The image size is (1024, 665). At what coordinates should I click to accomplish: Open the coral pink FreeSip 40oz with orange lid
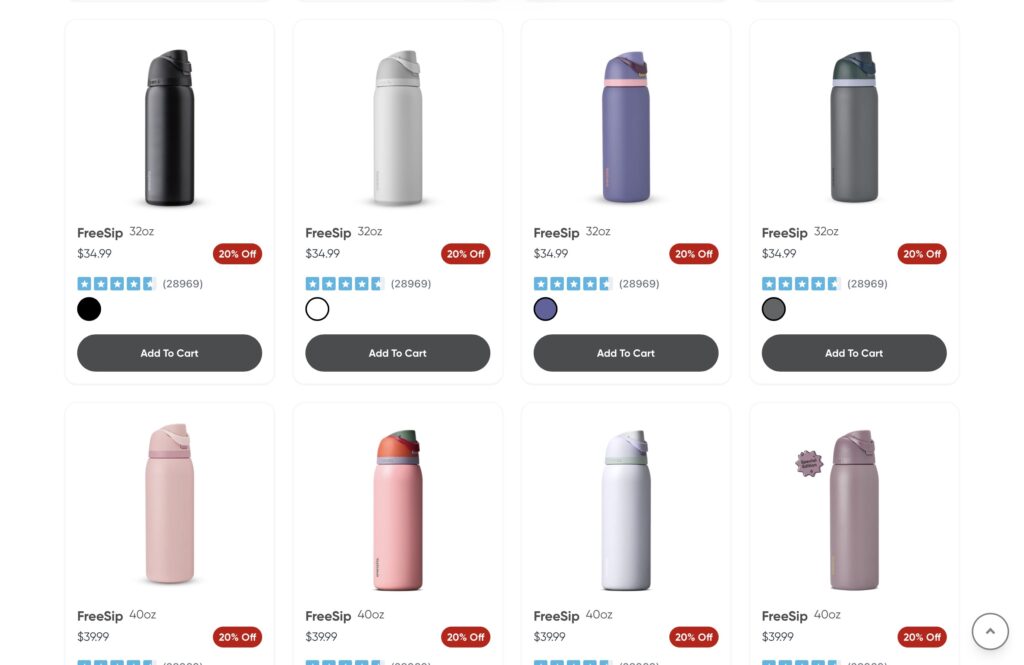[397, 510]
